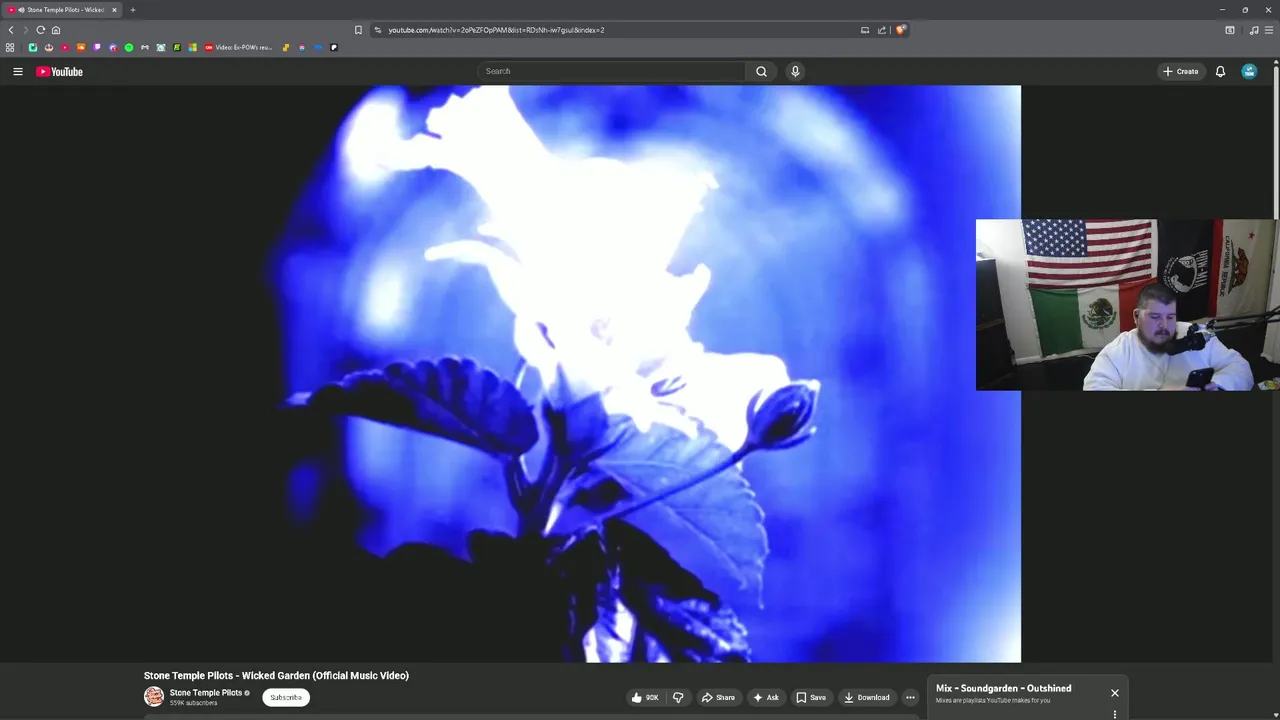Click the webcam overlay thumbnail
Screen dimensions: 1280x720
[x=1127, y=305]
